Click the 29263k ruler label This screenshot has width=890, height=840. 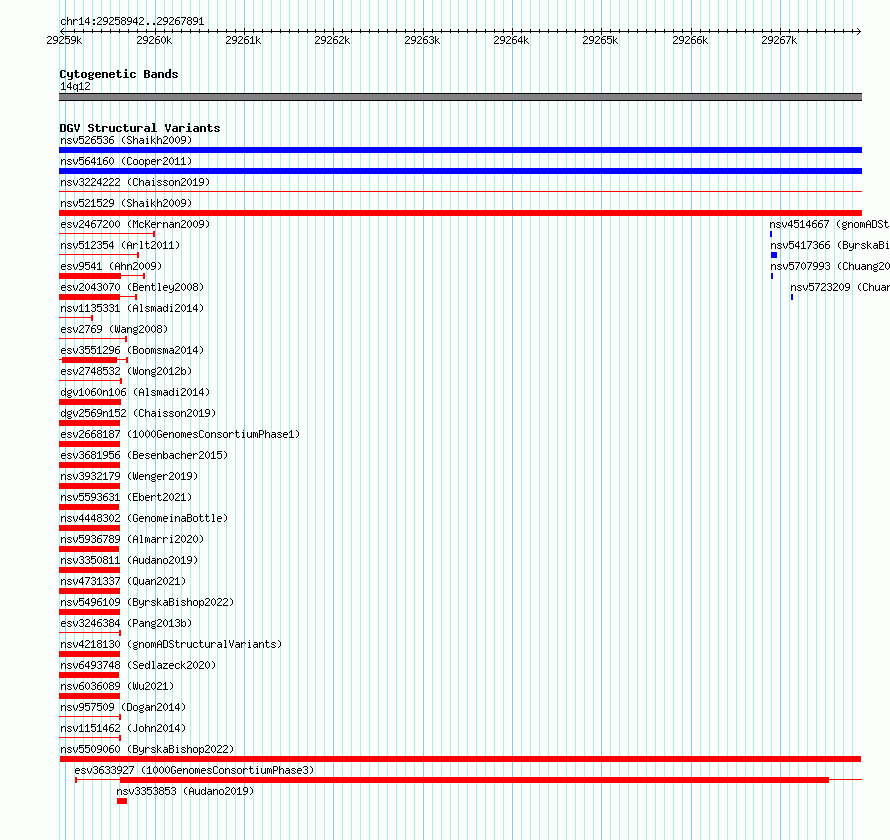click(422, 40)
